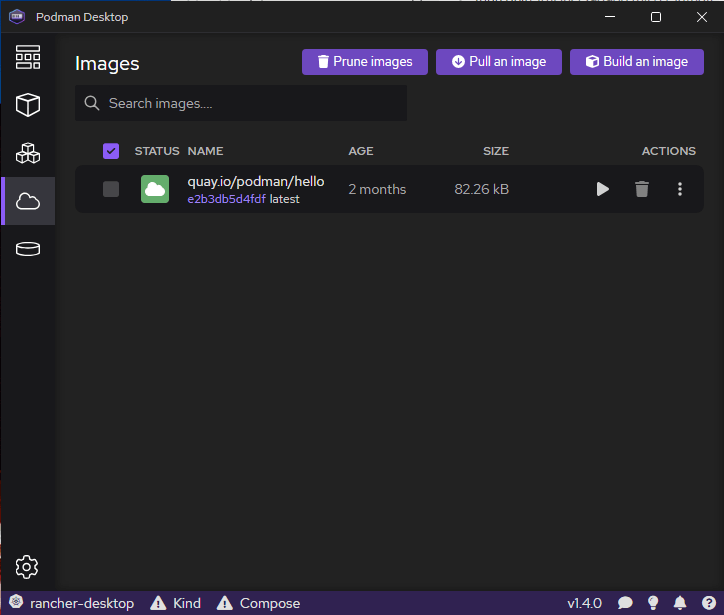Click the AGE column header
Viewport: 724px width, 615px height.
click(361, 151)
